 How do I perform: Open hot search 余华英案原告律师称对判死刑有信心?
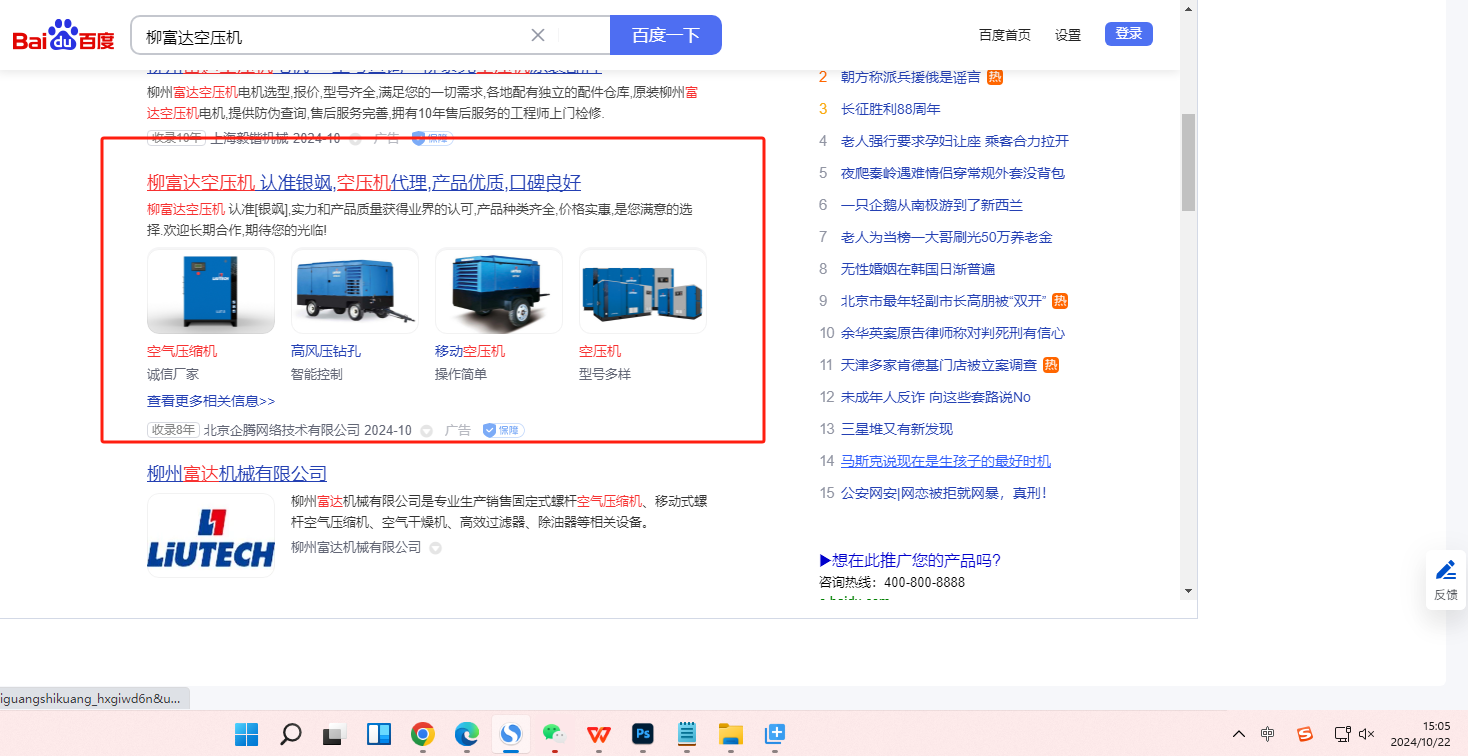pyautogui.click(x=953, y=333)
